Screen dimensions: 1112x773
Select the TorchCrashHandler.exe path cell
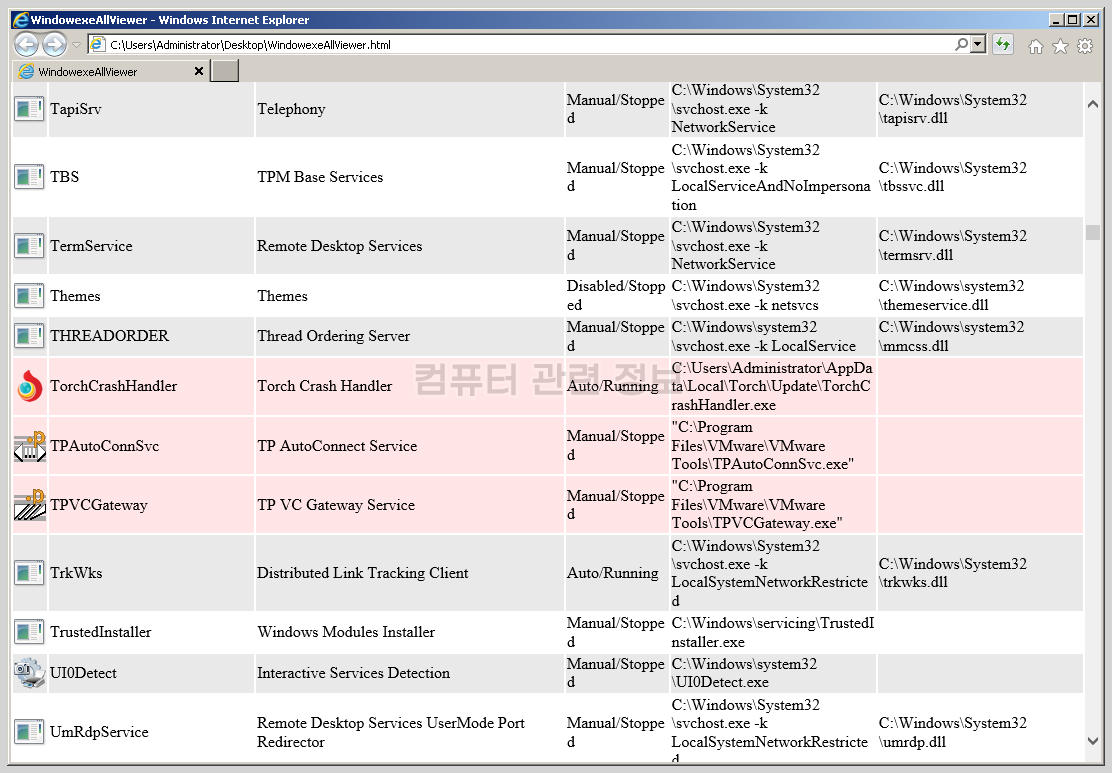[x=772, y=386]
